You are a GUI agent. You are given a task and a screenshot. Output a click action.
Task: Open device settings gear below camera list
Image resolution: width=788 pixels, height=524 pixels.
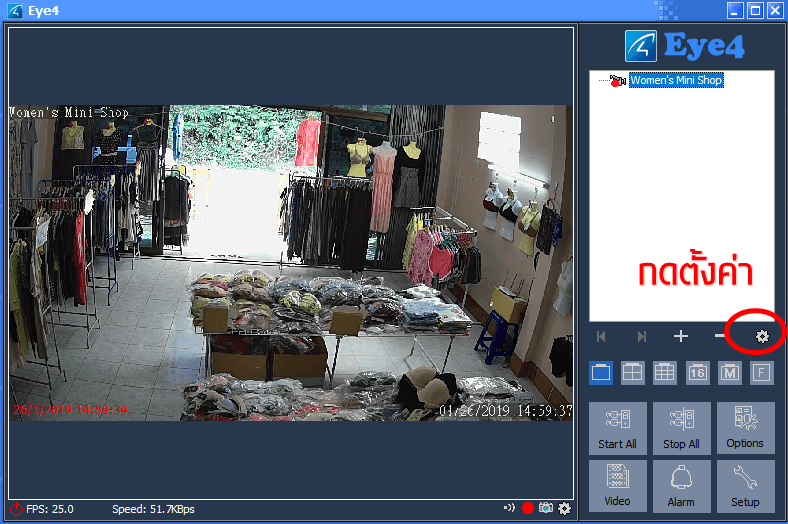[x=762, y=336]
